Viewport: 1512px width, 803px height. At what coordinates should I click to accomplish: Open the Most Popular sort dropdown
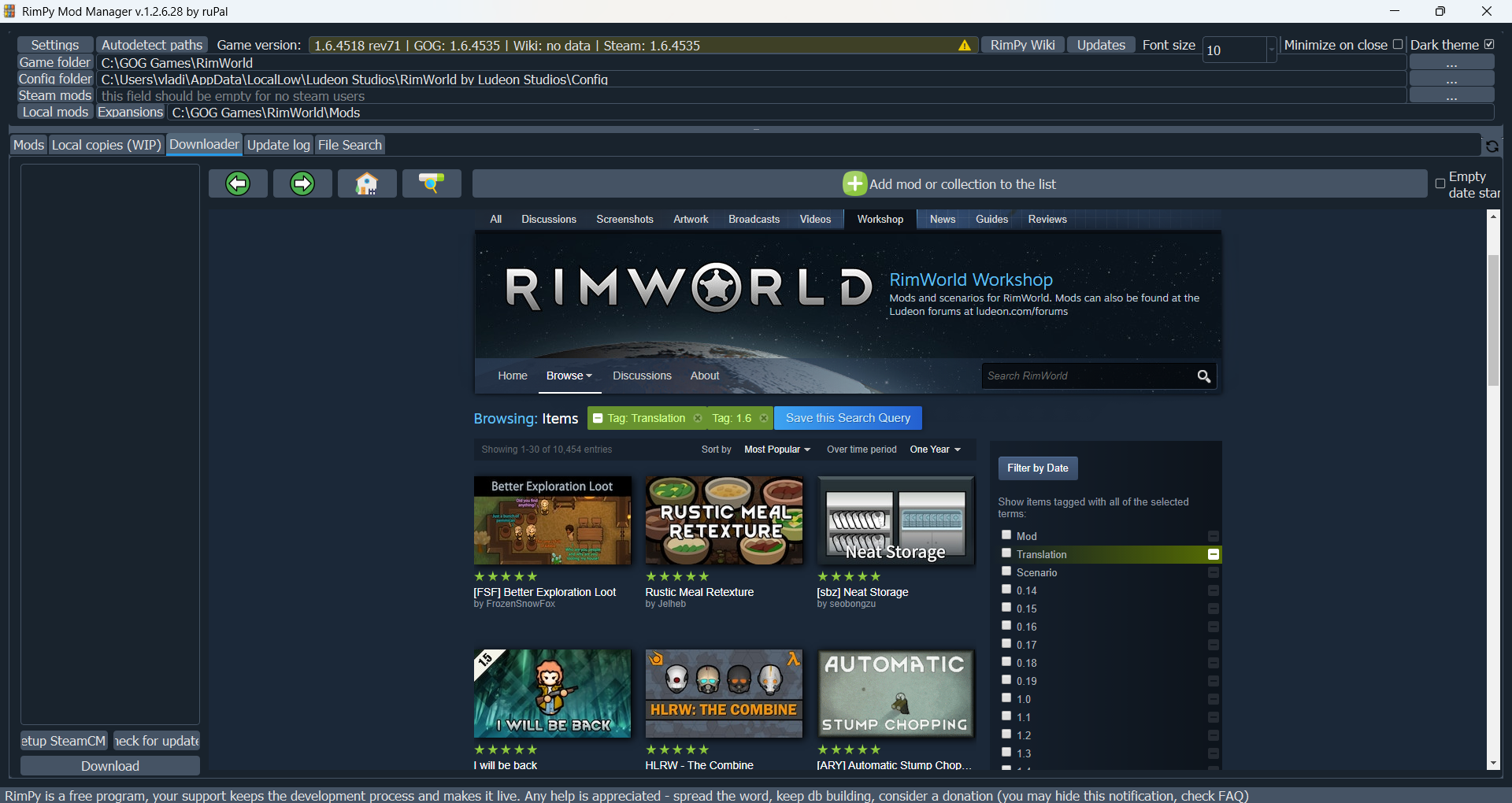(x=777, y=450)
